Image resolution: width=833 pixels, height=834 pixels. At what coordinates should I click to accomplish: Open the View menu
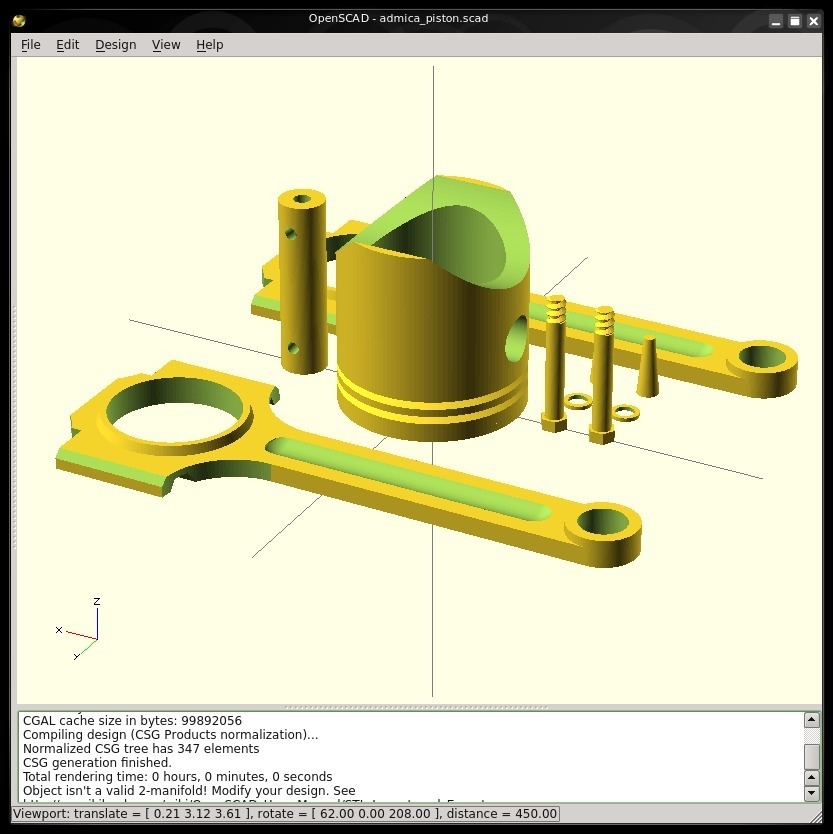pyautogui.click(x=166, y=45)
